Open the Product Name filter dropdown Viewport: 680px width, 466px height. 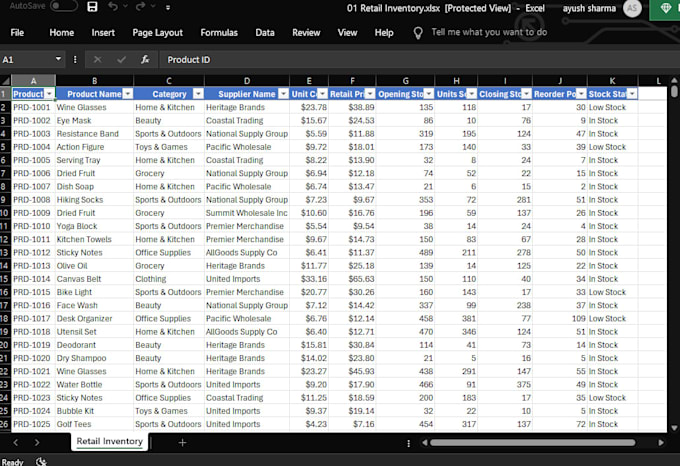tap(128, 94)
